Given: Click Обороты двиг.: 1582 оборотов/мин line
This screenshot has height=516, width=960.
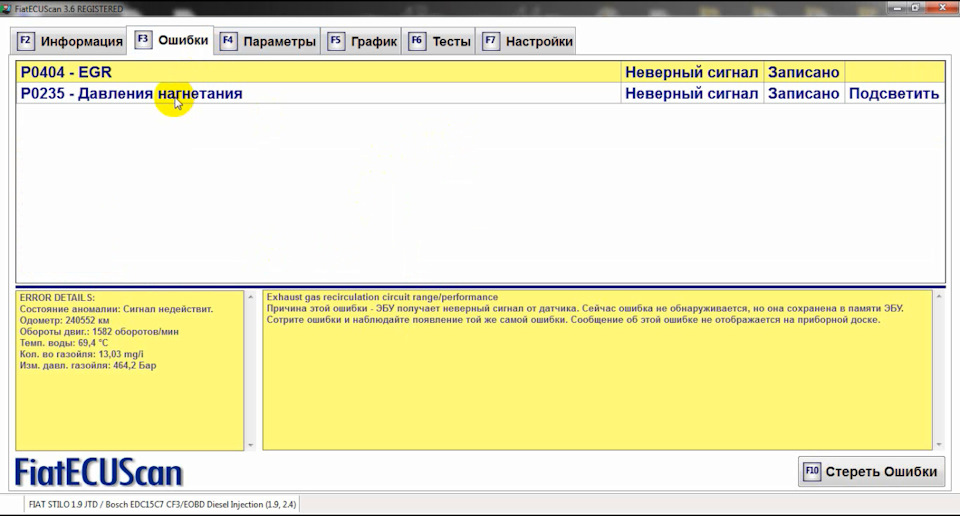Looking at the screenshot, I should 99,332.
